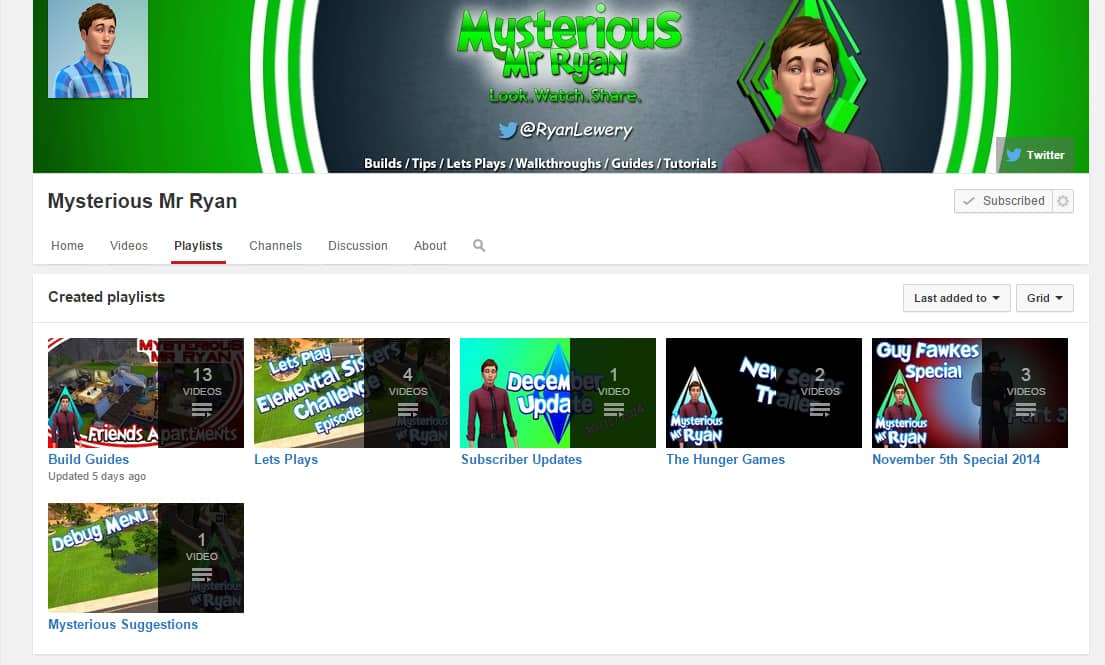
Task: Go to the Discussion tab
Action: 357,246
